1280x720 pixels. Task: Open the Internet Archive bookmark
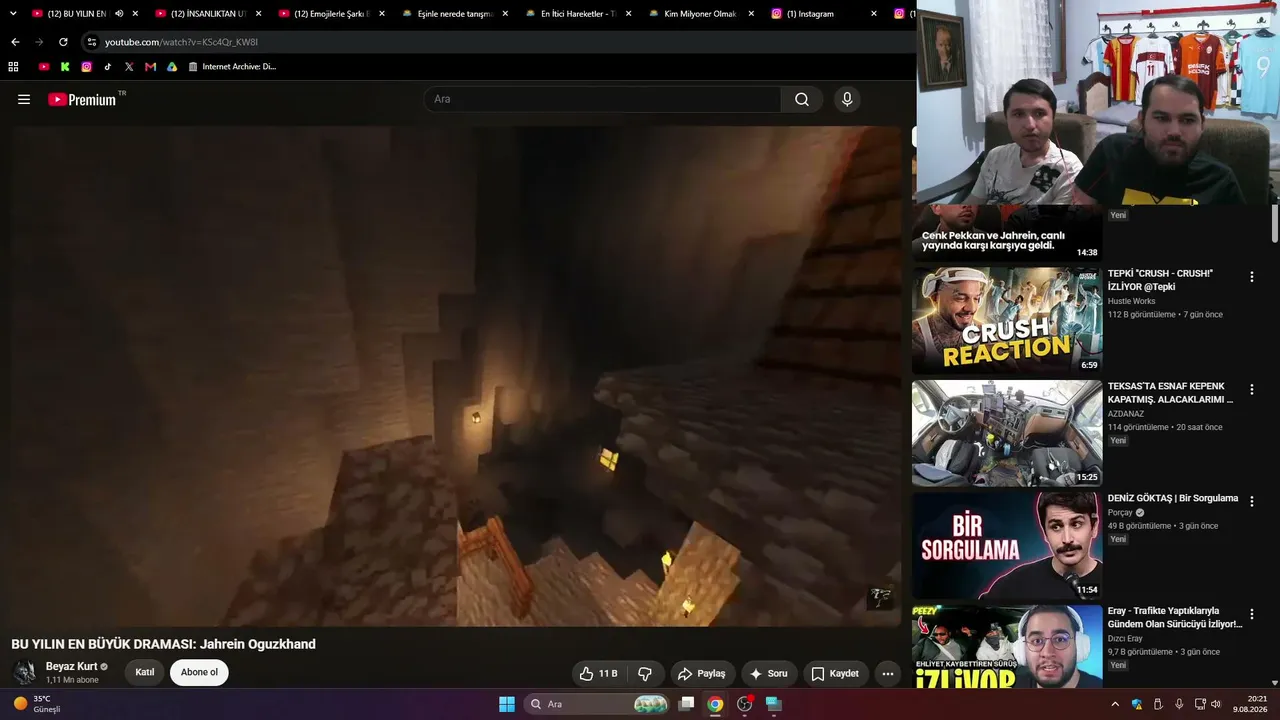[232, 67]
